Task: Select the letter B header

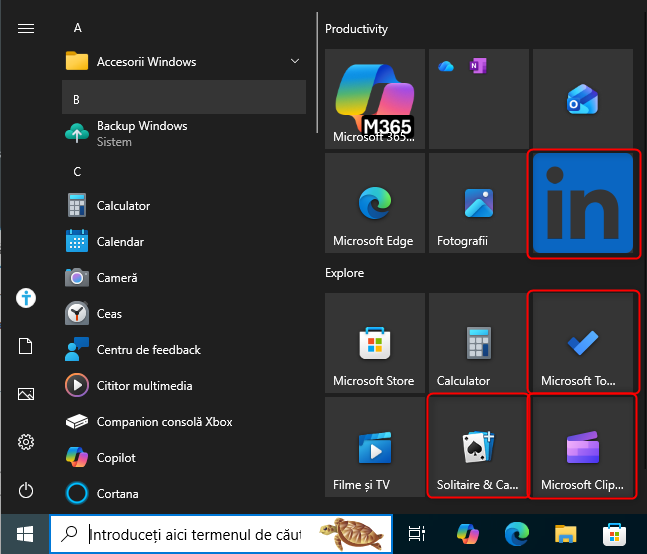Action: pos(184,97)
